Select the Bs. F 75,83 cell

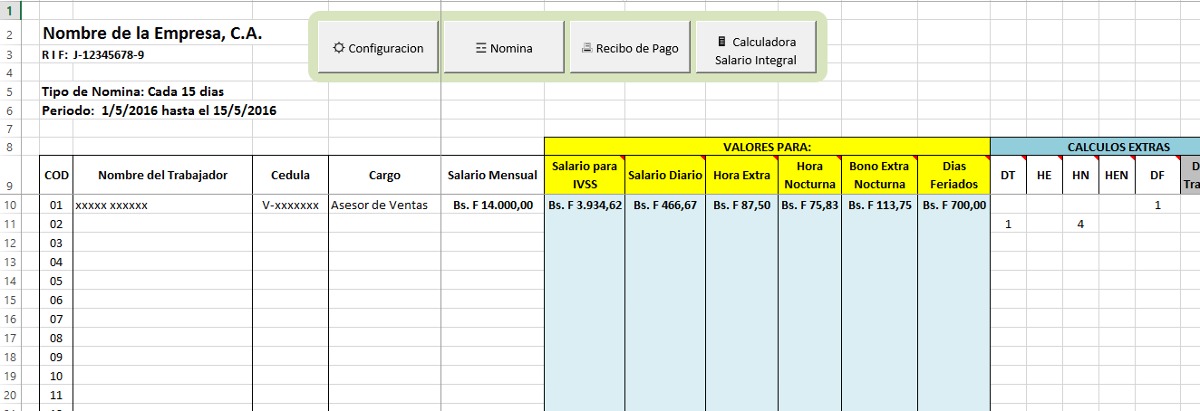(x=809, y=205)
